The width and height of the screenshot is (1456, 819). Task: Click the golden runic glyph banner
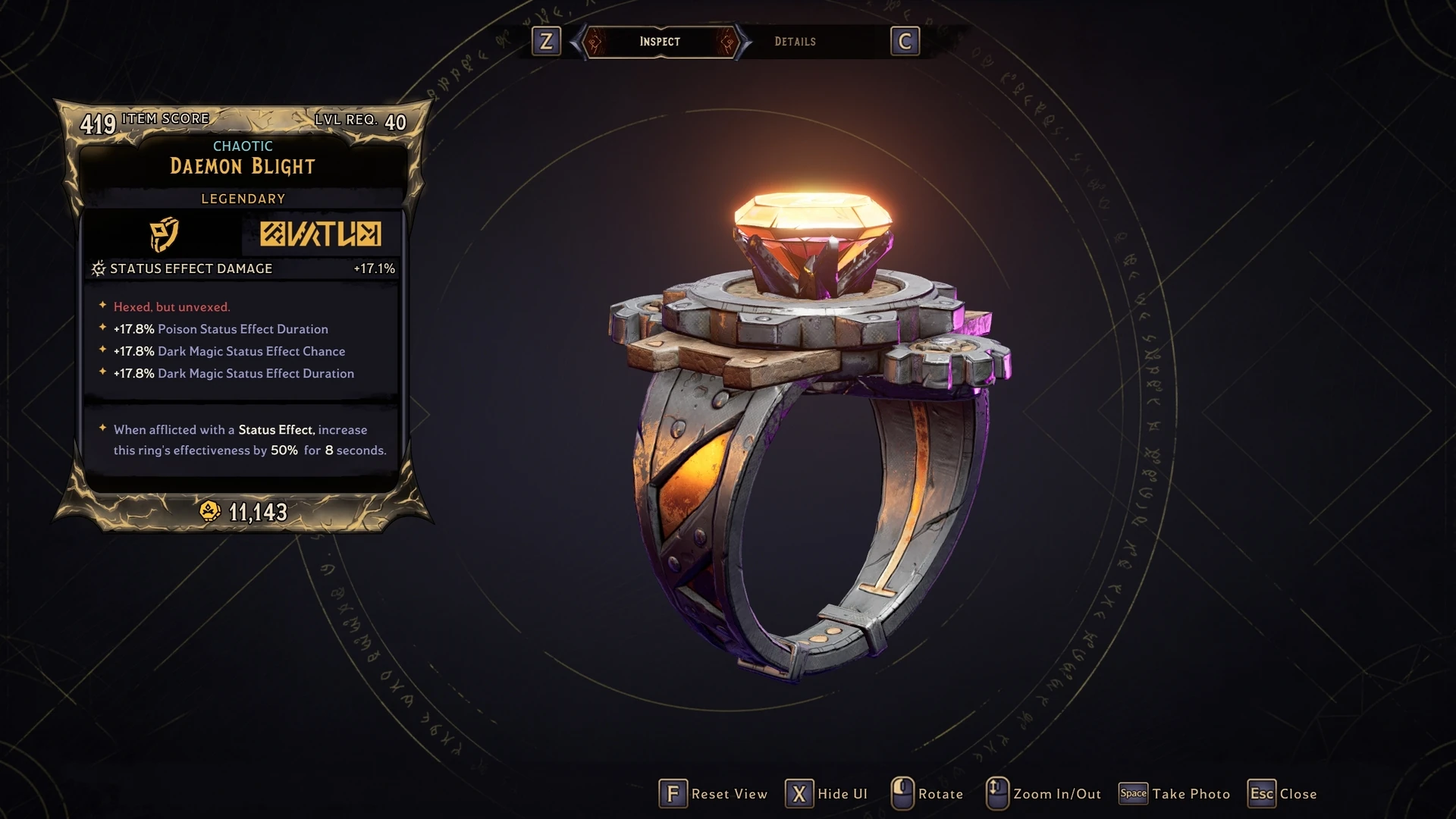tap(321, 234)
